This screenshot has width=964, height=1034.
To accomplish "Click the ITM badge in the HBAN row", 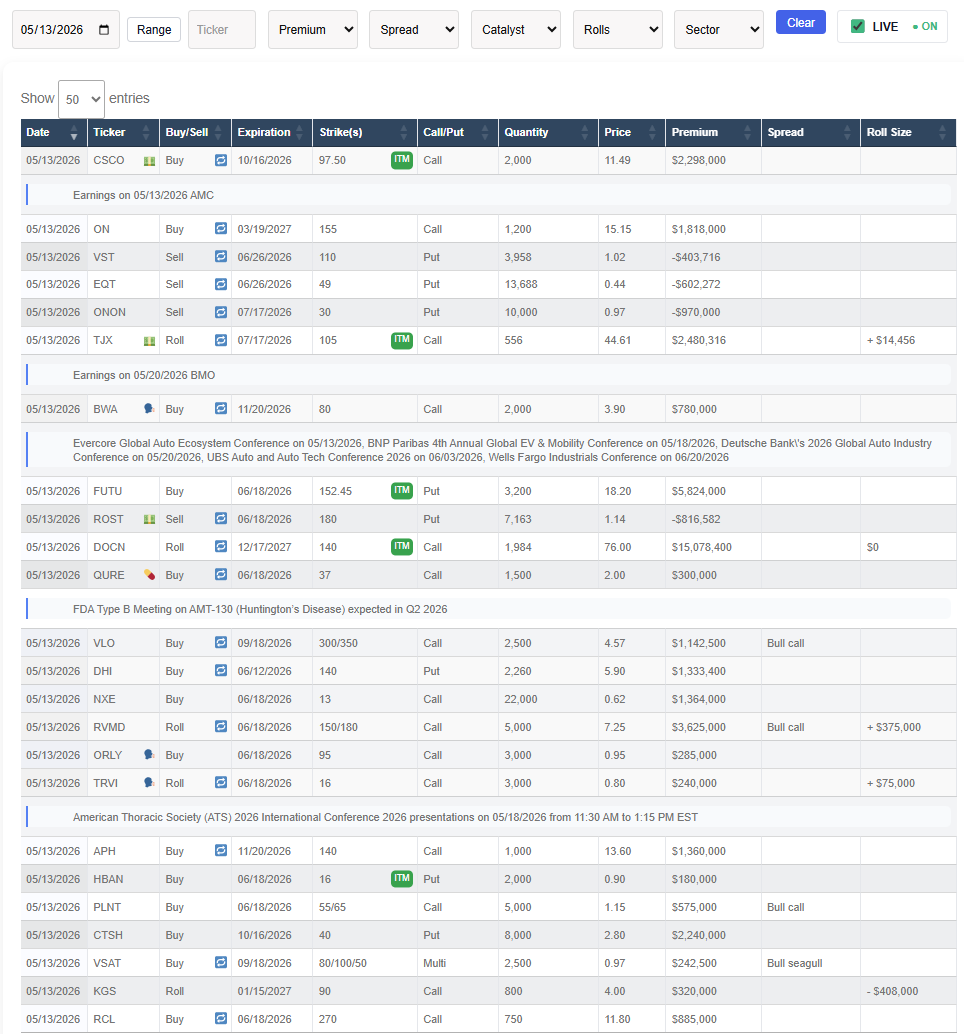I will pyautogui.click(x=402, y=878).
